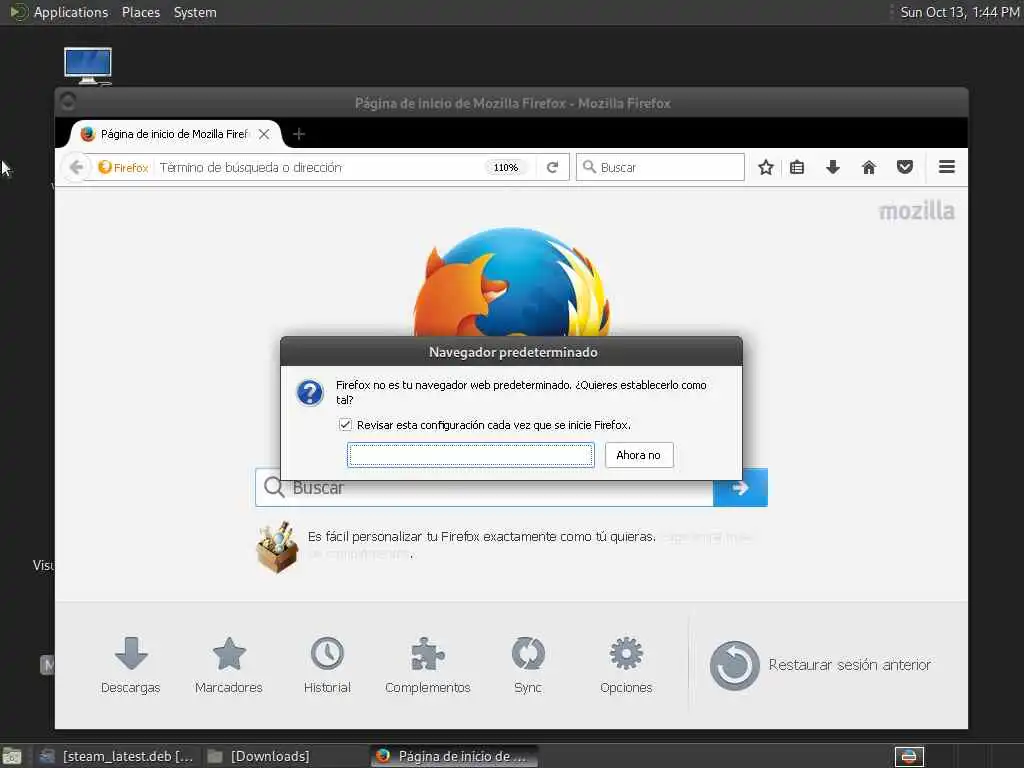Click the focused blank dialog button
Image resolution: width=1024 pixels, height=768 pixels.
point(470,455)
